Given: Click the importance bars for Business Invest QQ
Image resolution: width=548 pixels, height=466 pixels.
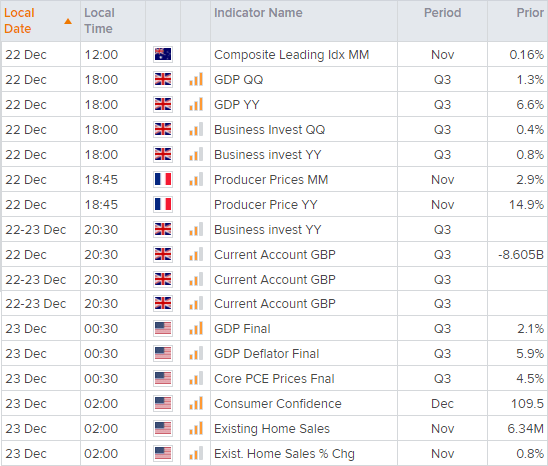Looking at the screenshot, I should click(x=196, y=129).
